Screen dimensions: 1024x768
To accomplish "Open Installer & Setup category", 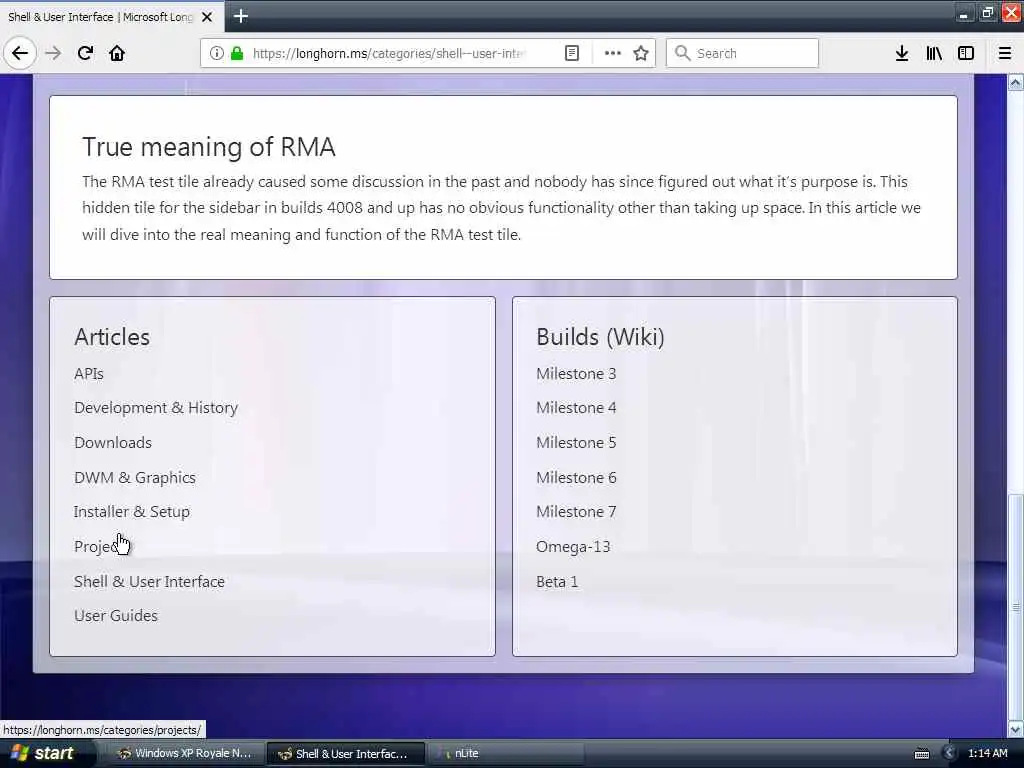I will 132,511.
